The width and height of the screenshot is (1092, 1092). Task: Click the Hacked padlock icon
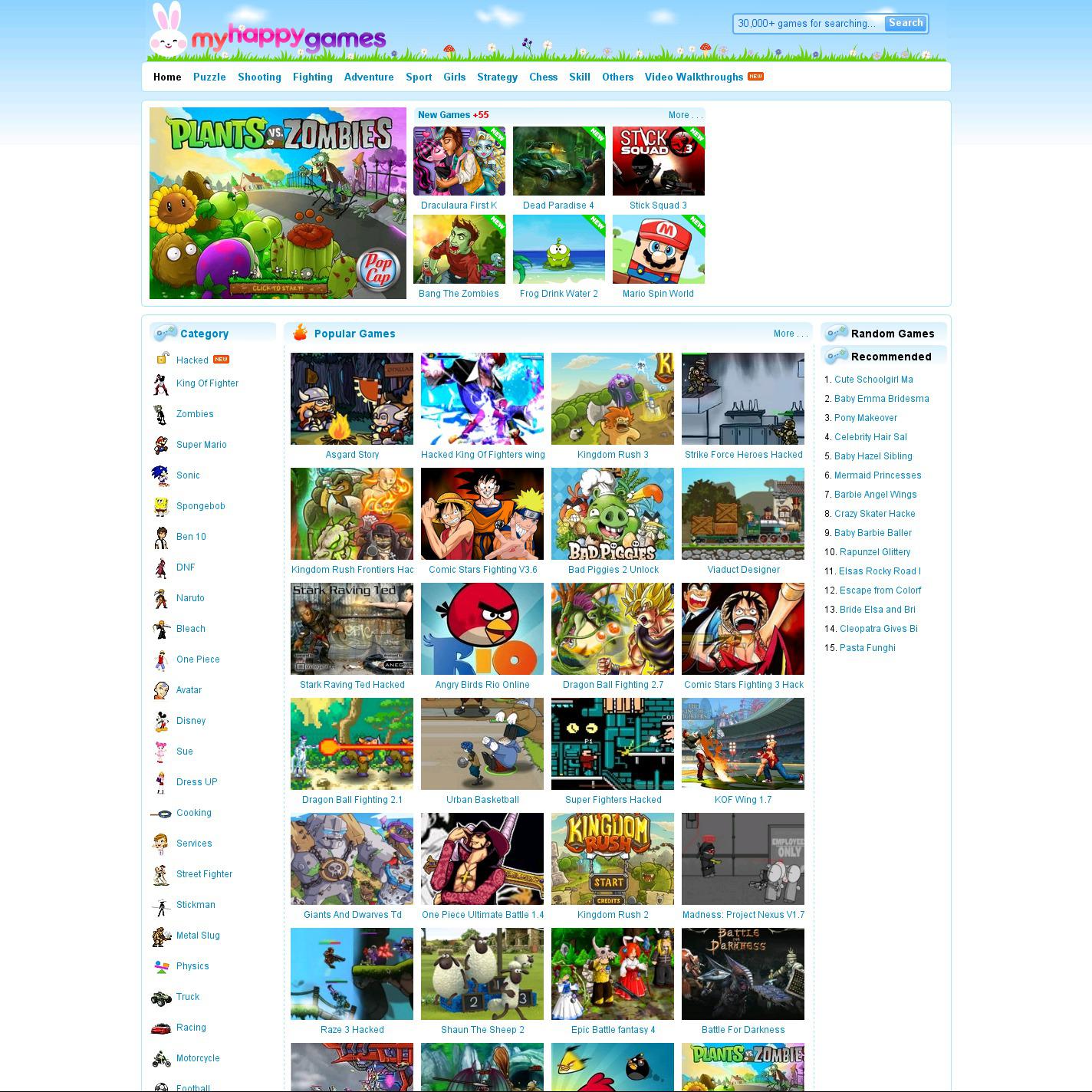[x=162, y=358]
